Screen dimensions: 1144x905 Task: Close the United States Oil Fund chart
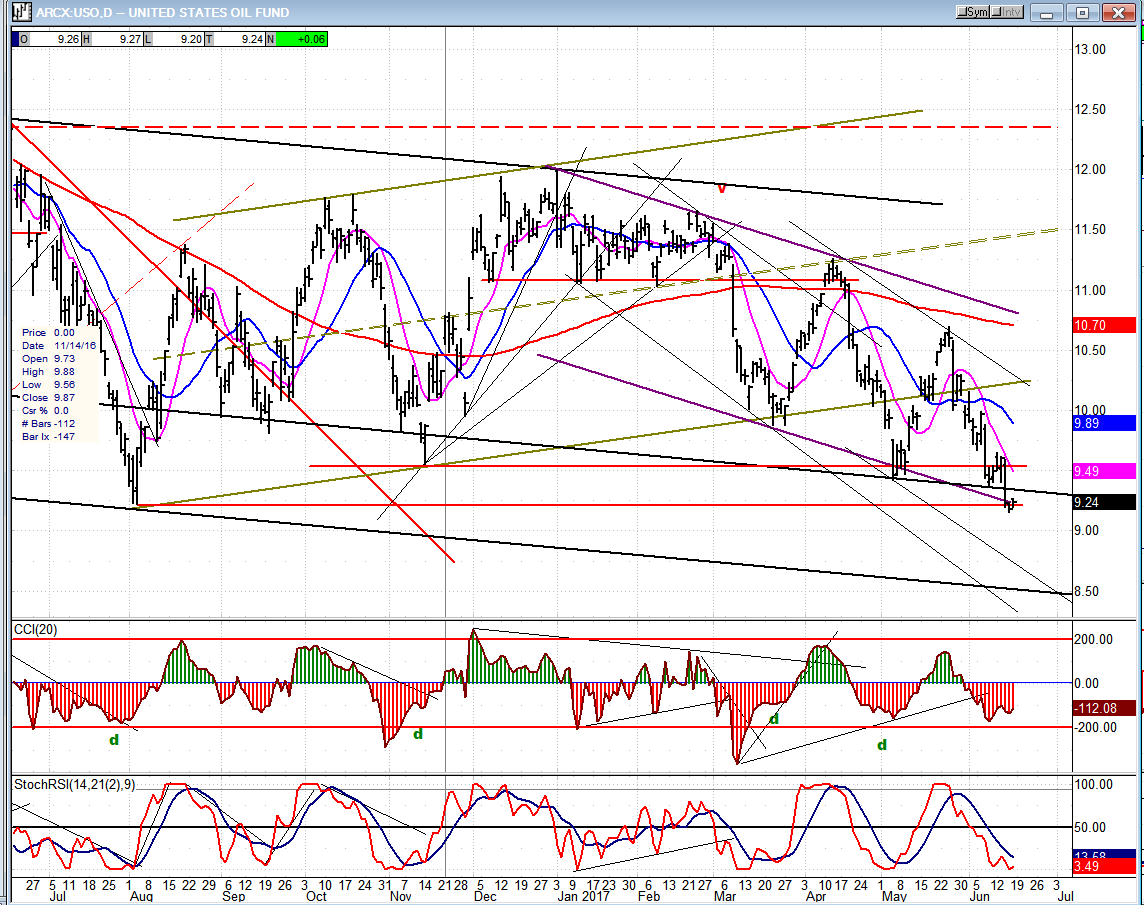coord(1118,13)
